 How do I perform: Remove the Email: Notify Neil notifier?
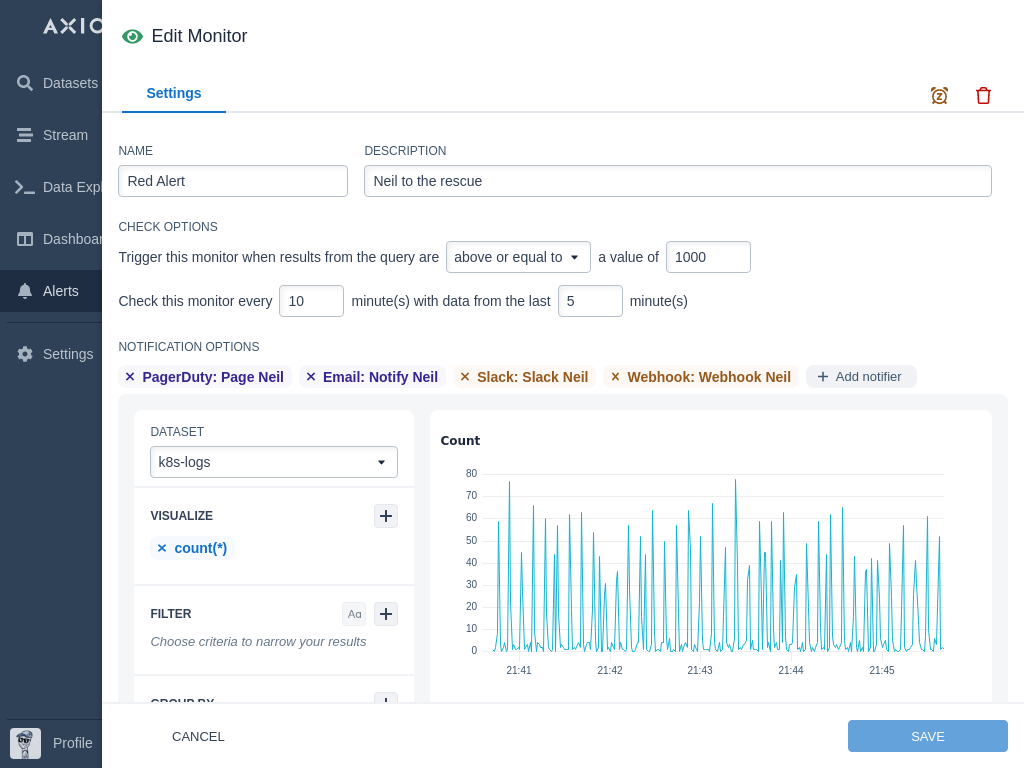point(311,377)
